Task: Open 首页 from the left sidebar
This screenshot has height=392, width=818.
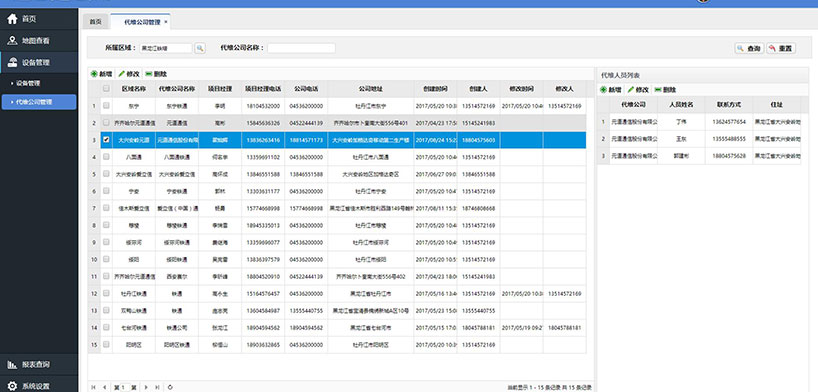Action: pyautogui.click(x=39, y=19)
